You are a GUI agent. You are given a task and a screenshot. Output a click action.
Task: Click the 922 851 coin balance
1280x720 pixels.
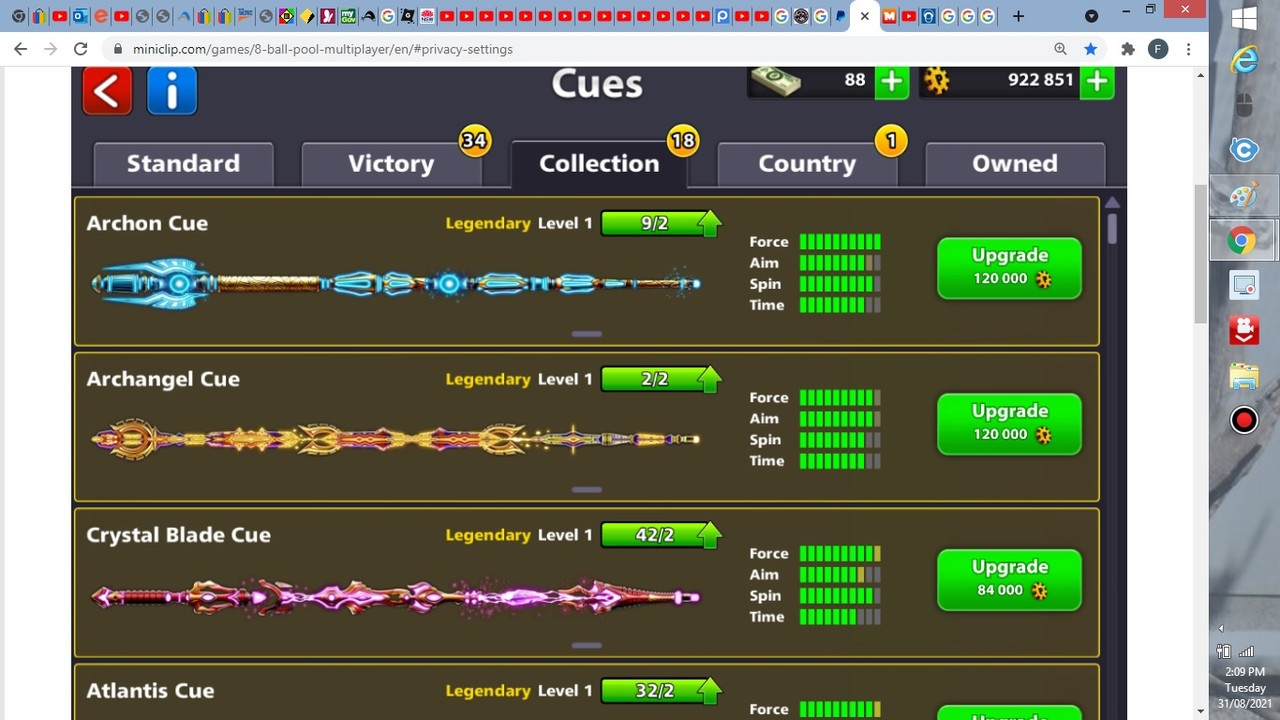[1040, 80]
